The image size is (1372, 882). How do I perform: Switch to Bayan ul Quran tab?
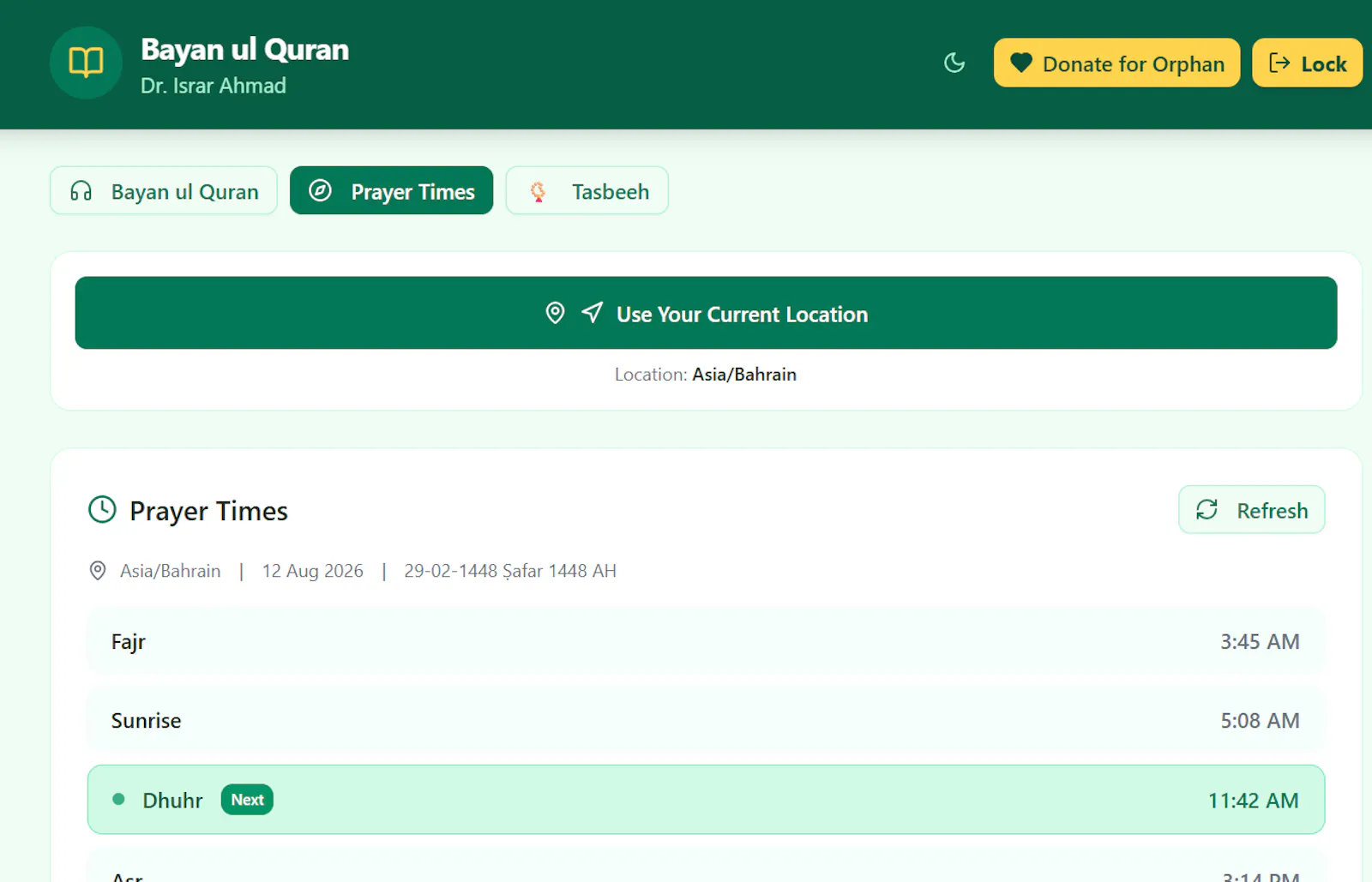coord(164,190)
